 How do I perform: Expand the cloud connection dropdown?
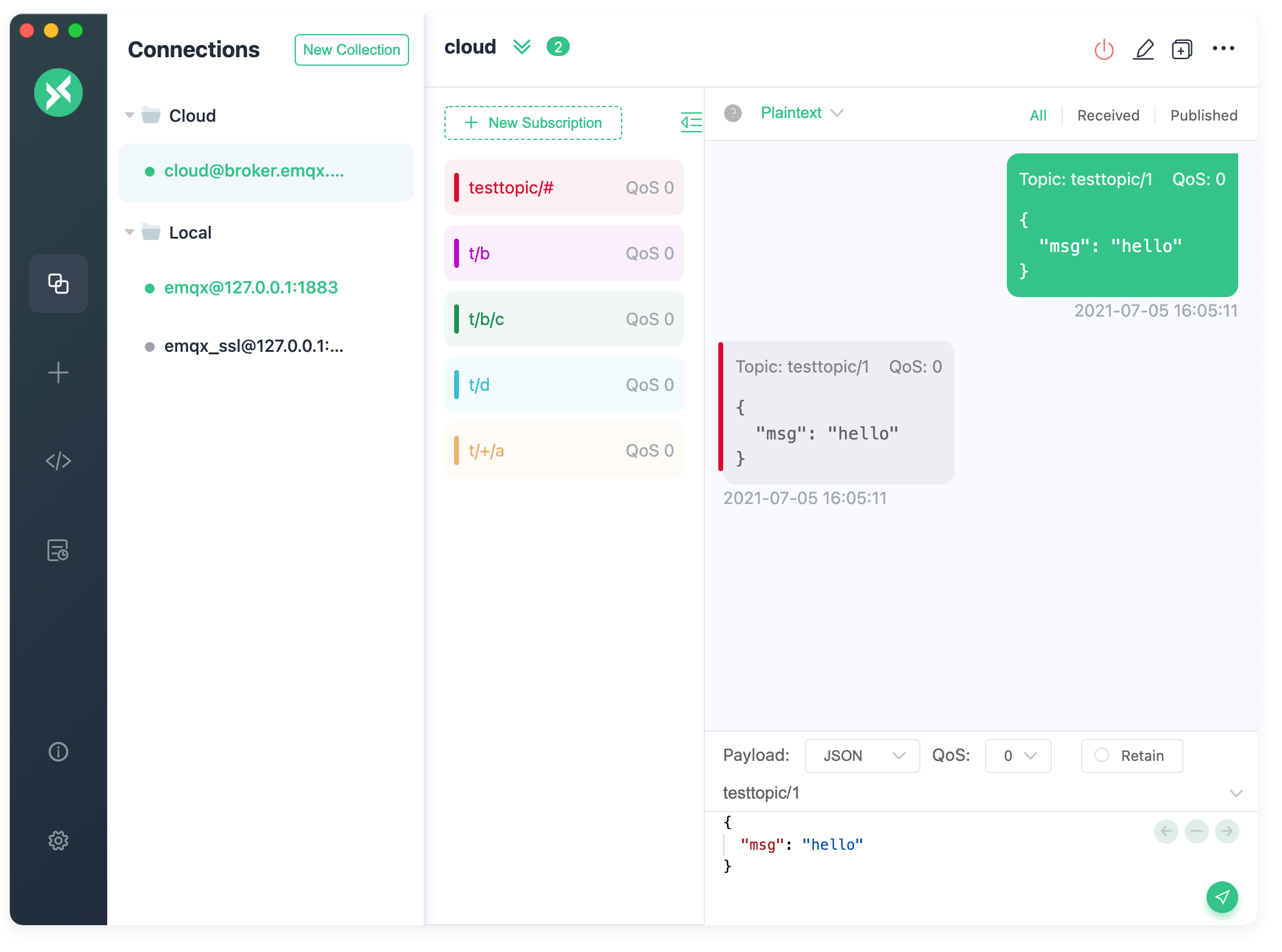point(522,46)
